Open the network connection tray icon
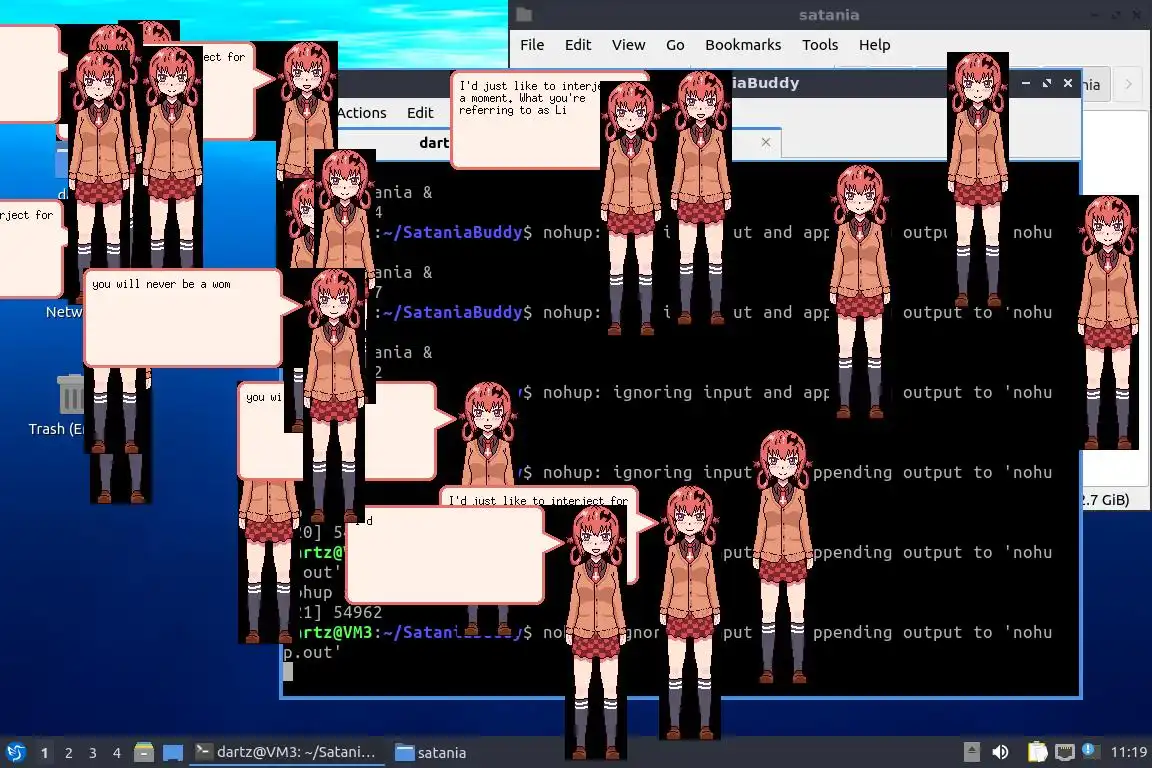 pyautogui.click(x=1065, y=752)
